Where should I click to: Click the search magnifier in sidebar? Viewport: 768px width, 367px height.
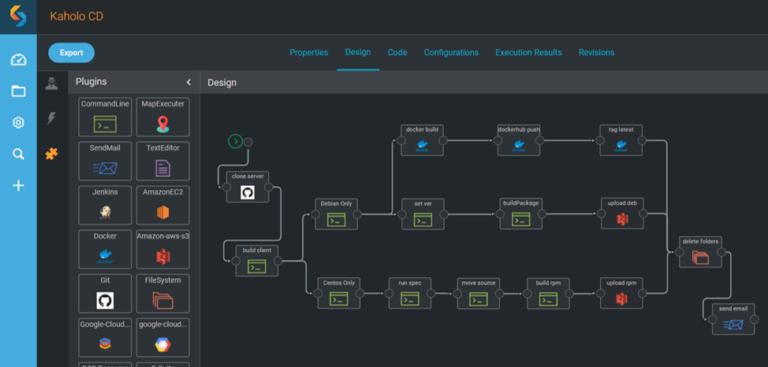tap(19, 154)
